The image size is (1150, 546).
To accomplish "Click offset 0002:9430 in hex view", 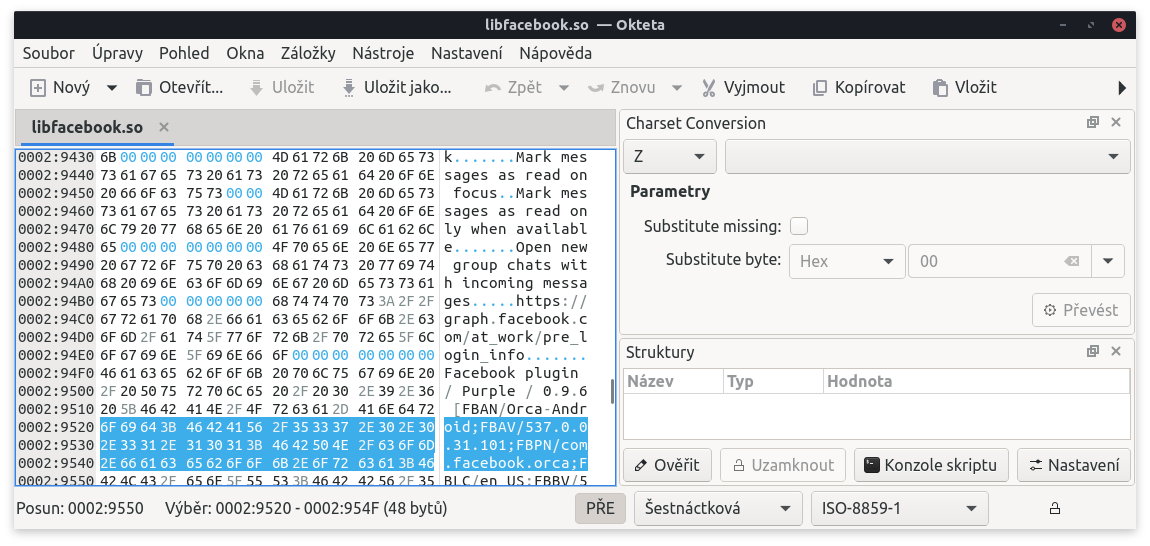I will point(56,157).
